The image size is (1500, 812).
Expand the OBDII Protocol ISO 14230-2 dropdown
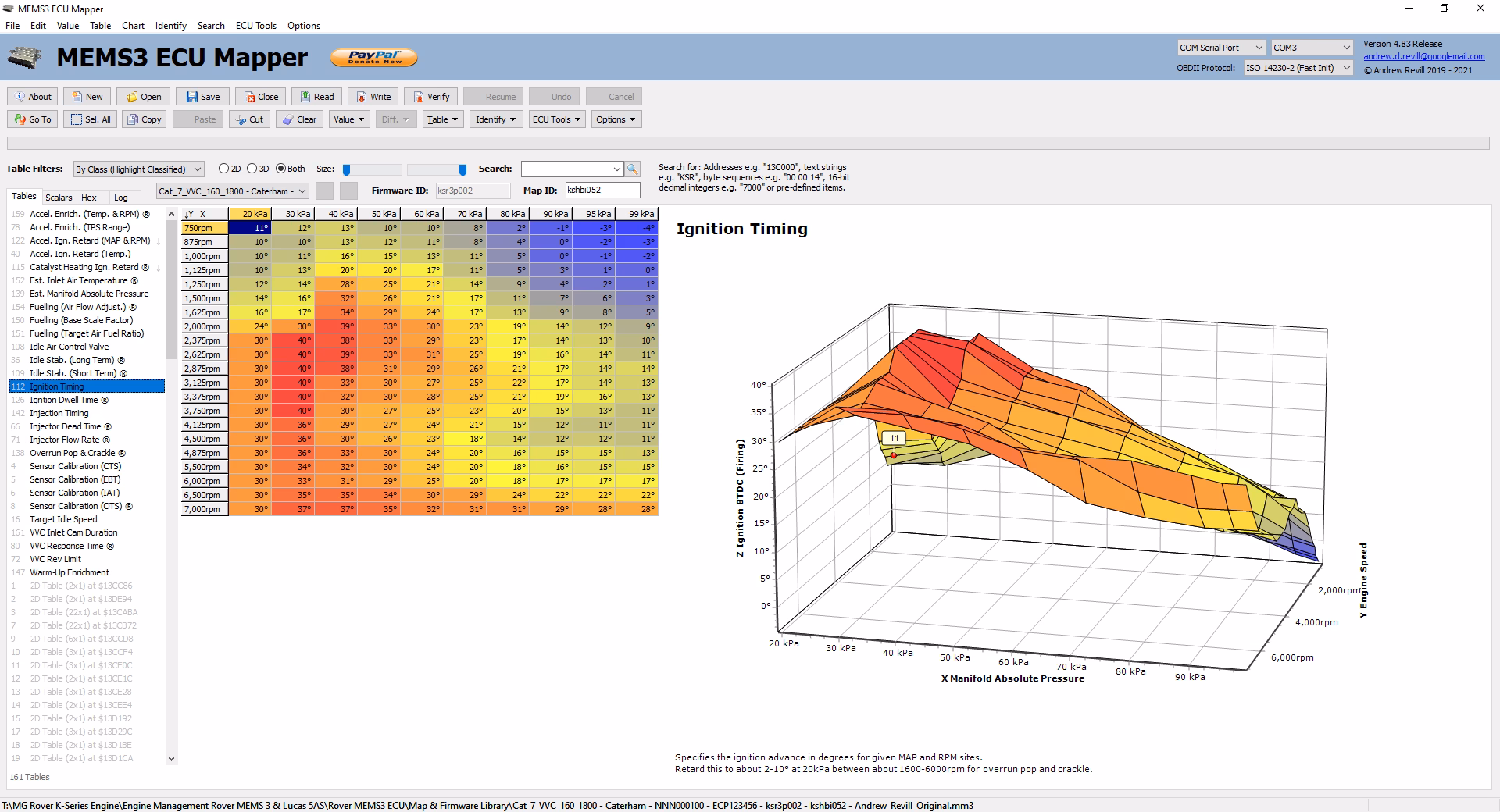tap(1298, 68)
